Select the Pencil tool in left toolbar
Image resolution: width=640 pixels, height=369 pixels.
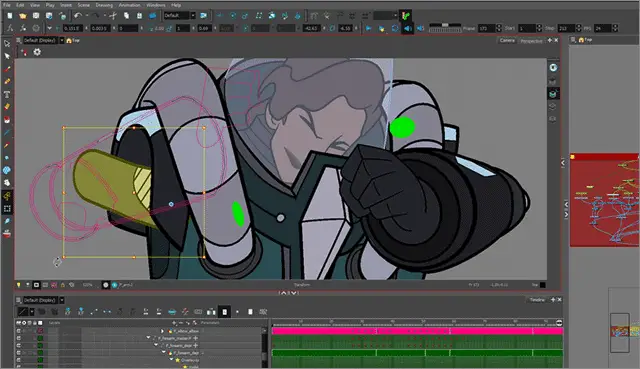point(7,81)
